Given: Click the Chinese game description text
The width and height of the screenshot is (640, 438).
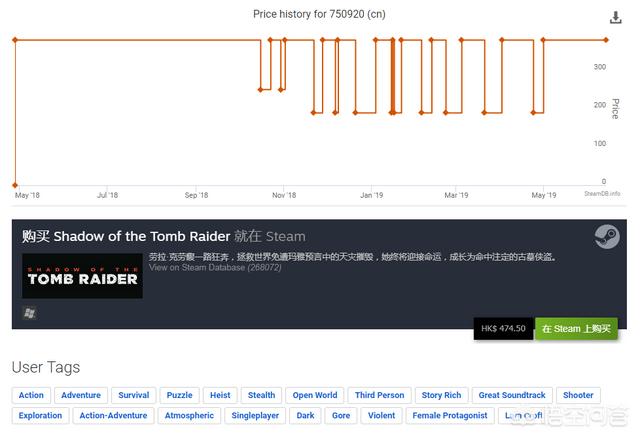Looking at the screenshot, I should pos(353,257).
